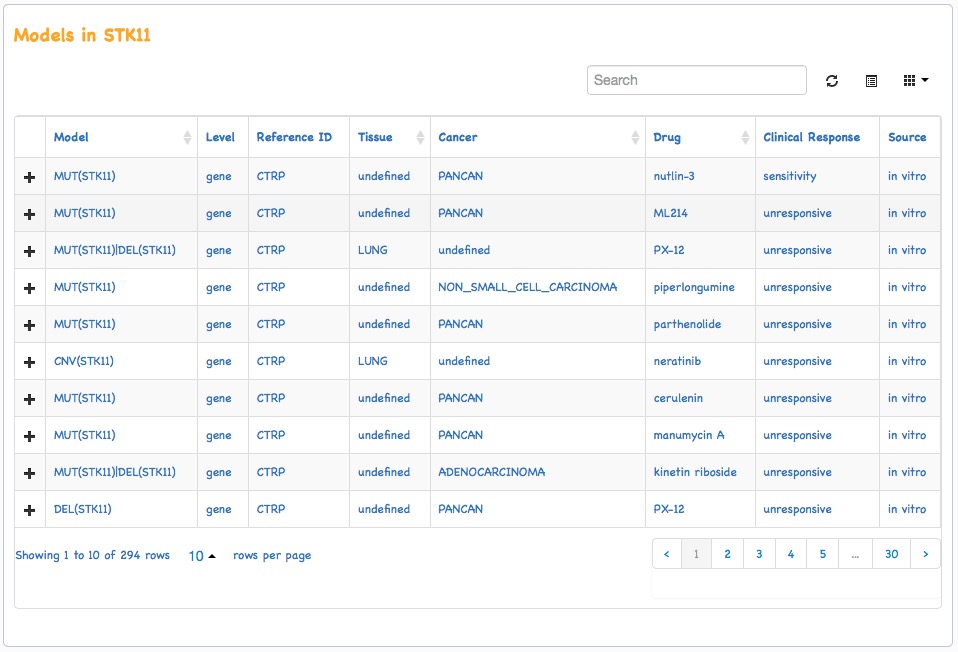Expand the ML214 row with plus icon
Screen dimensions: 958x652
tap(29, 214)
